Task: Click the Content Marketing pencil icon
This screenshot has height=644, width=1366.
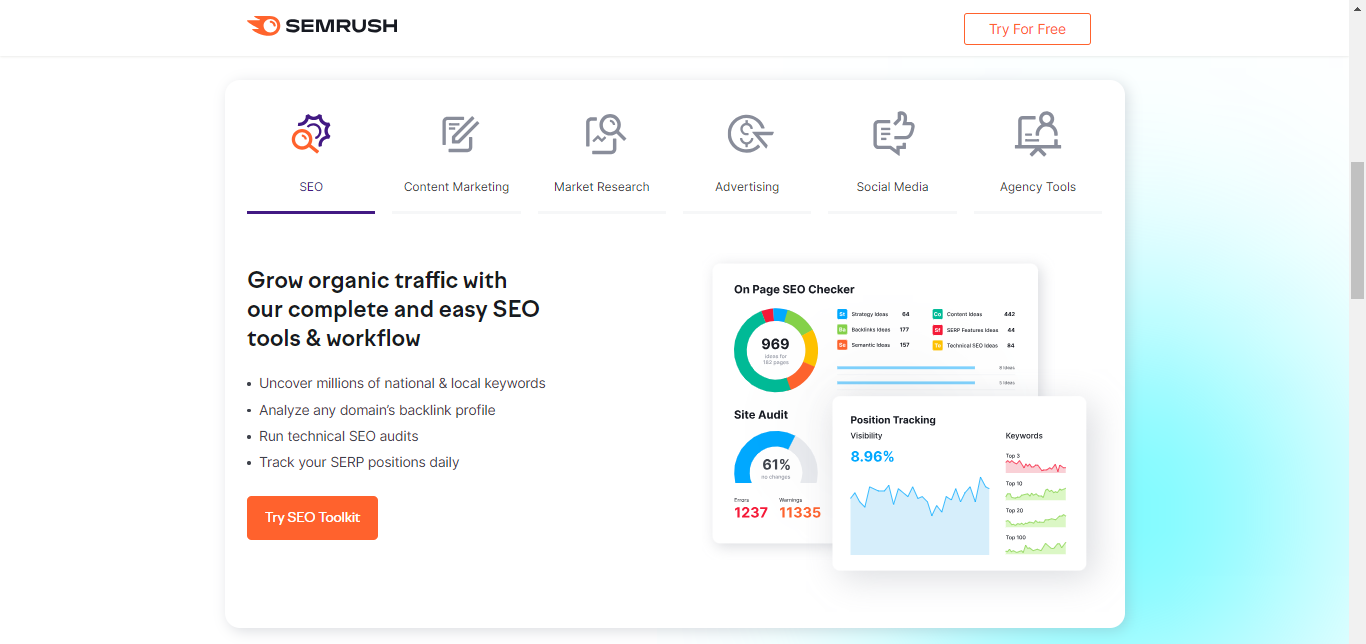Action: pos(459,134)
